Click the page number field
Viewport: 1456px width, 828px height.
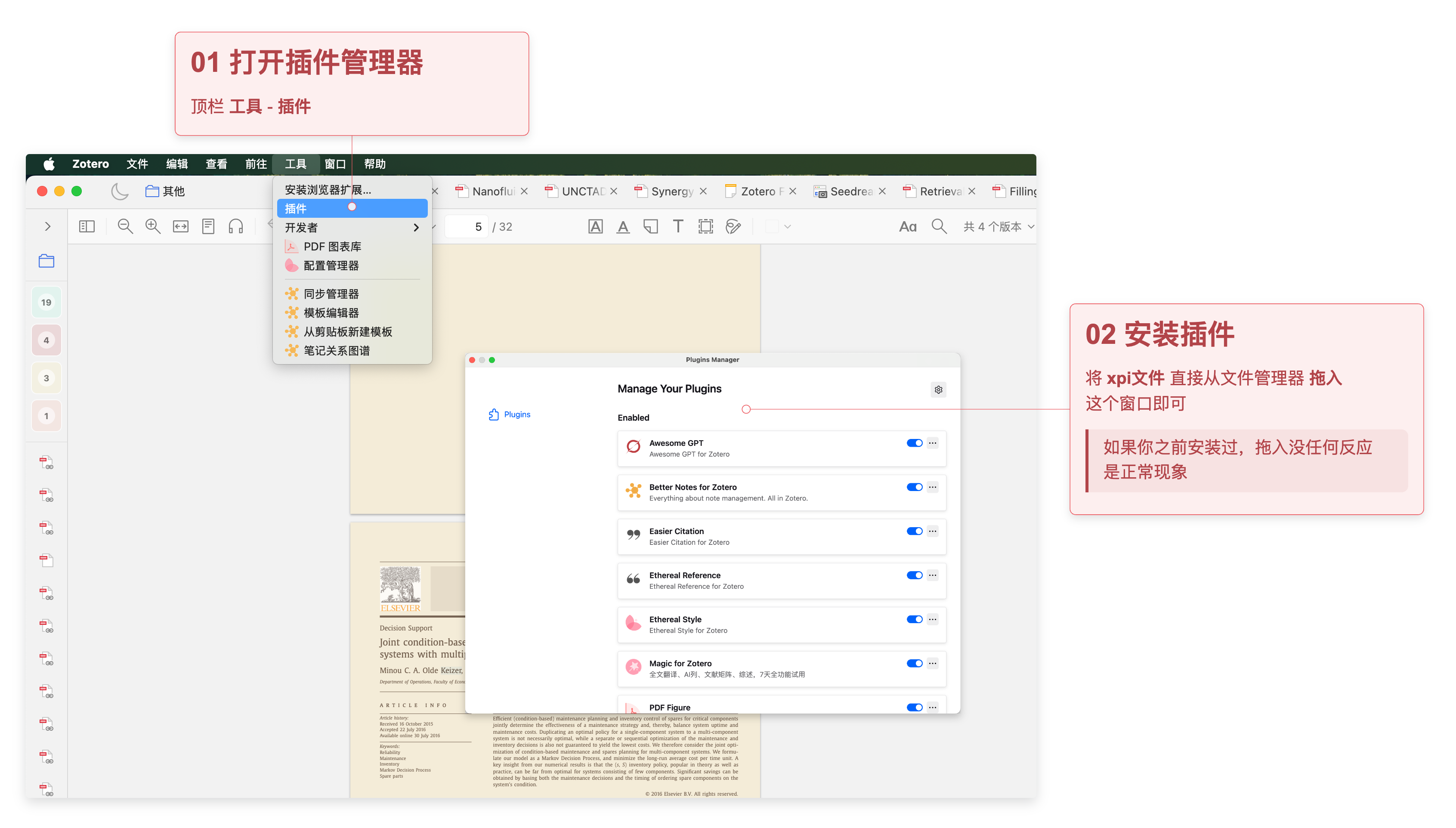click(x=467, y=227)
